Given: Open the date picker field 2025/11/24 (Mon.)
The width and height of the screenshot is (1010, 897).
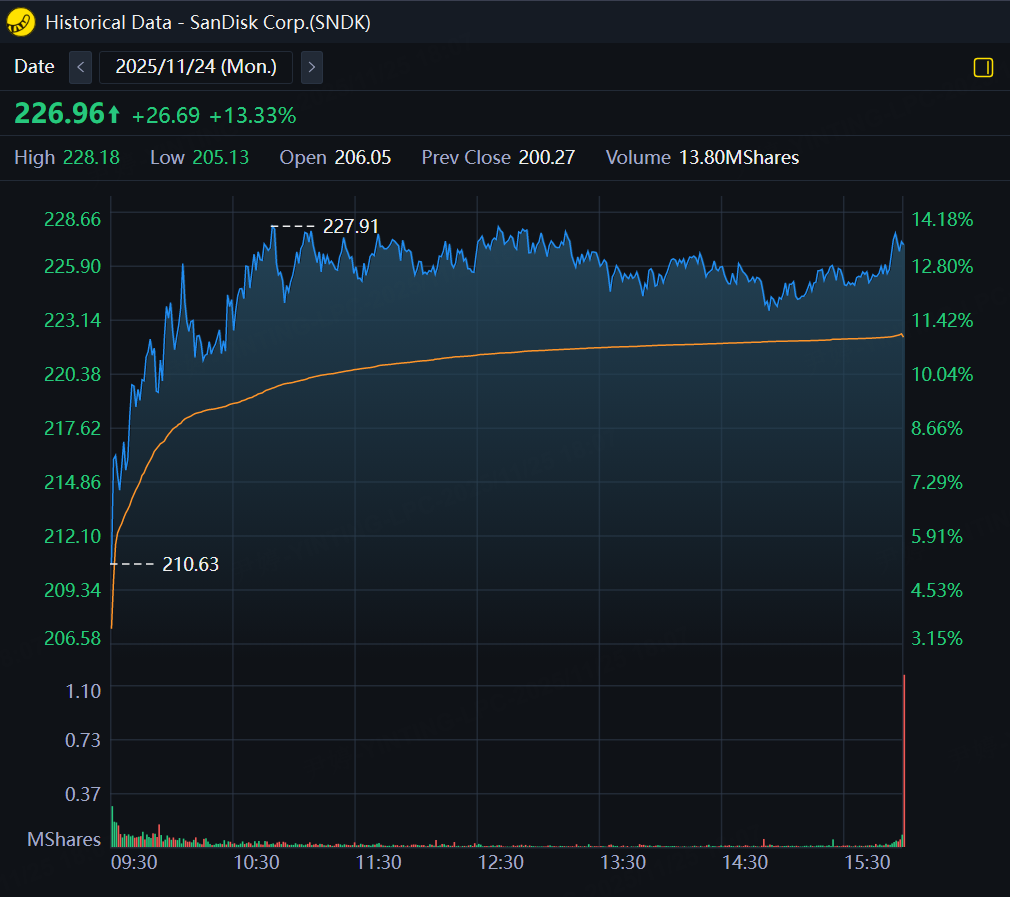Looking at the screenshot, I should tap(196, 67).
